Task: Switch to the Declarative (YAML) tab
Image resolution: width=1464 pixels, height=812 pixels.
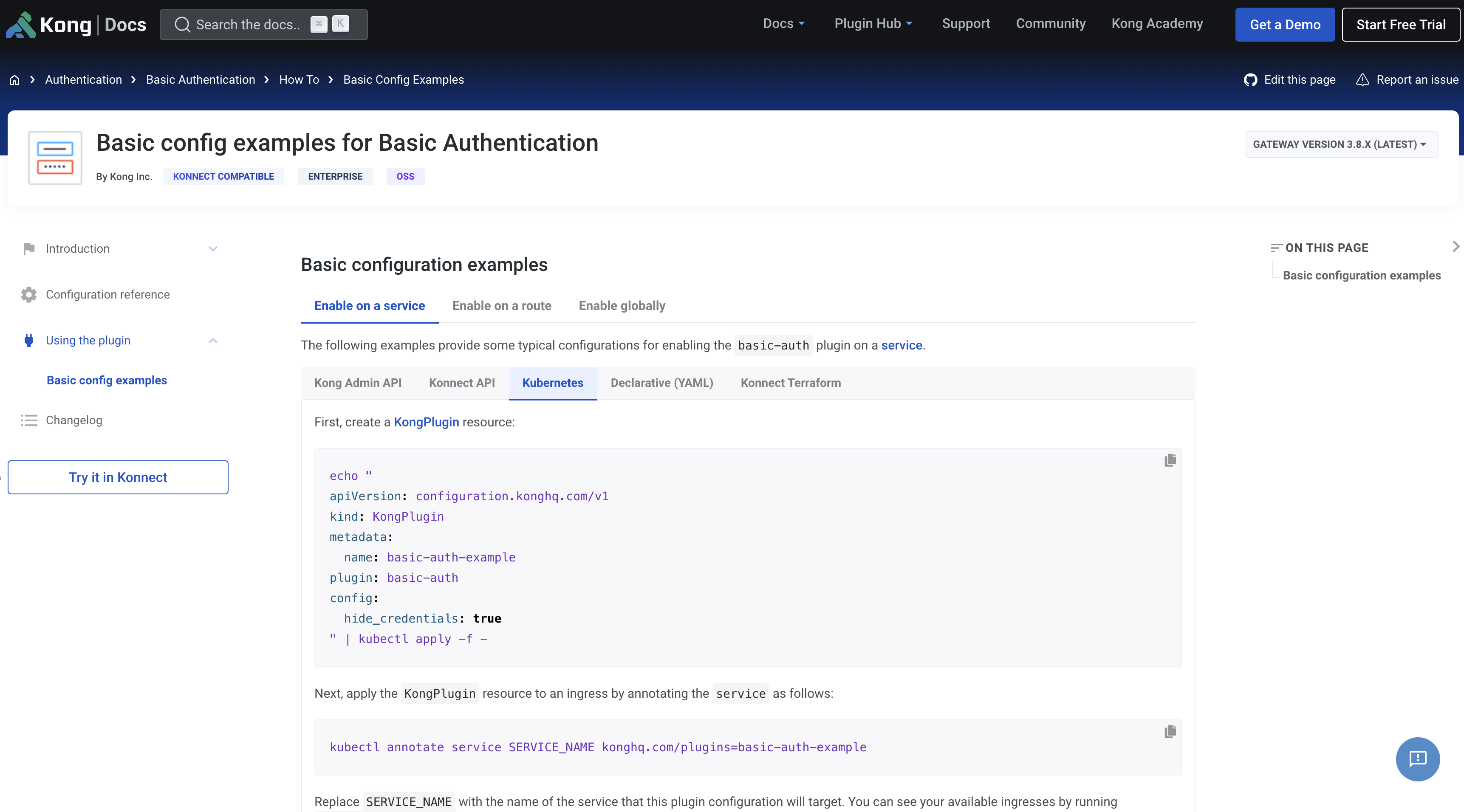Action: tap(661, 383)
